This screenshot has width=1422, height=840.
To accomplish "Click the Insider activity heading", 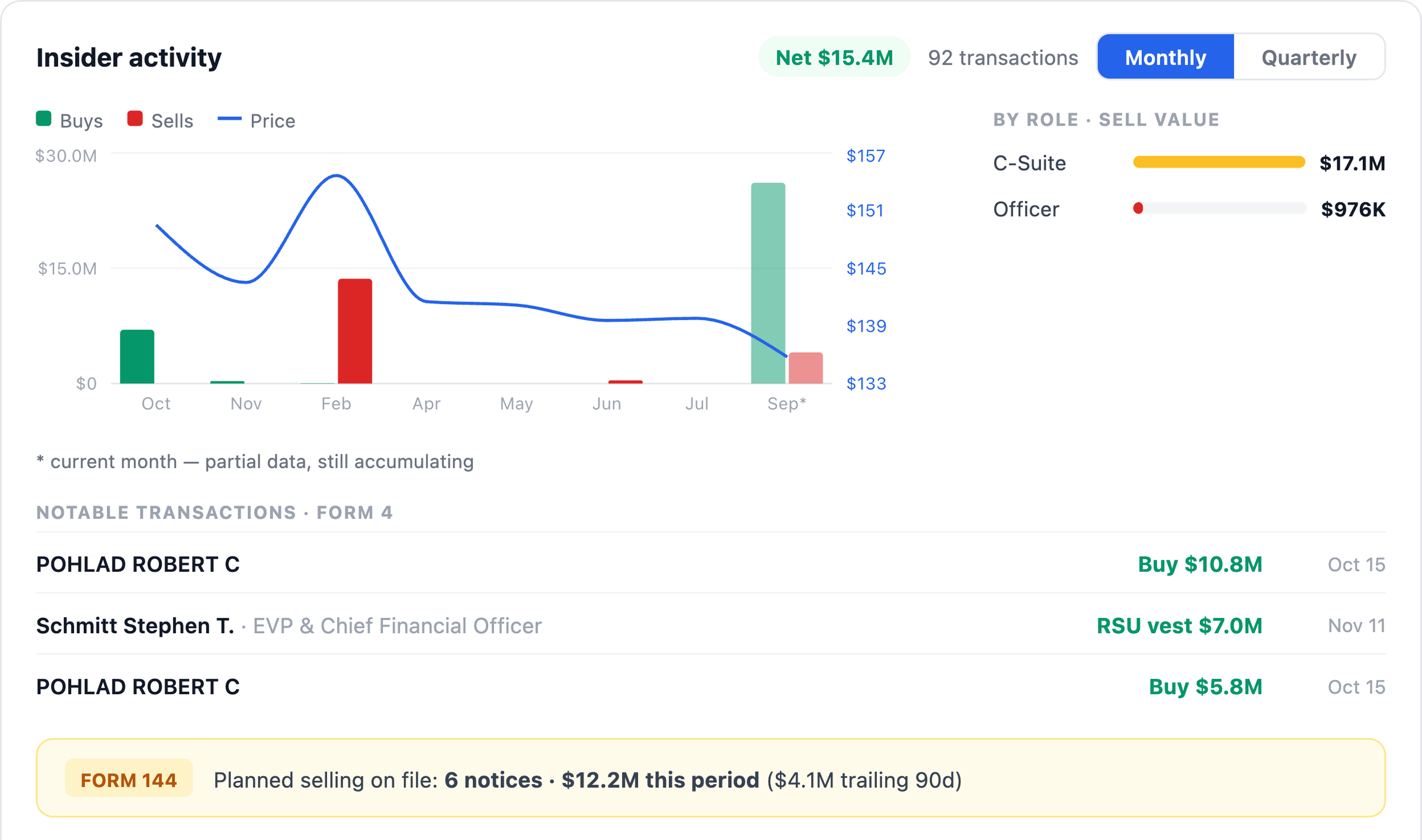I will [x=129, y=57].
